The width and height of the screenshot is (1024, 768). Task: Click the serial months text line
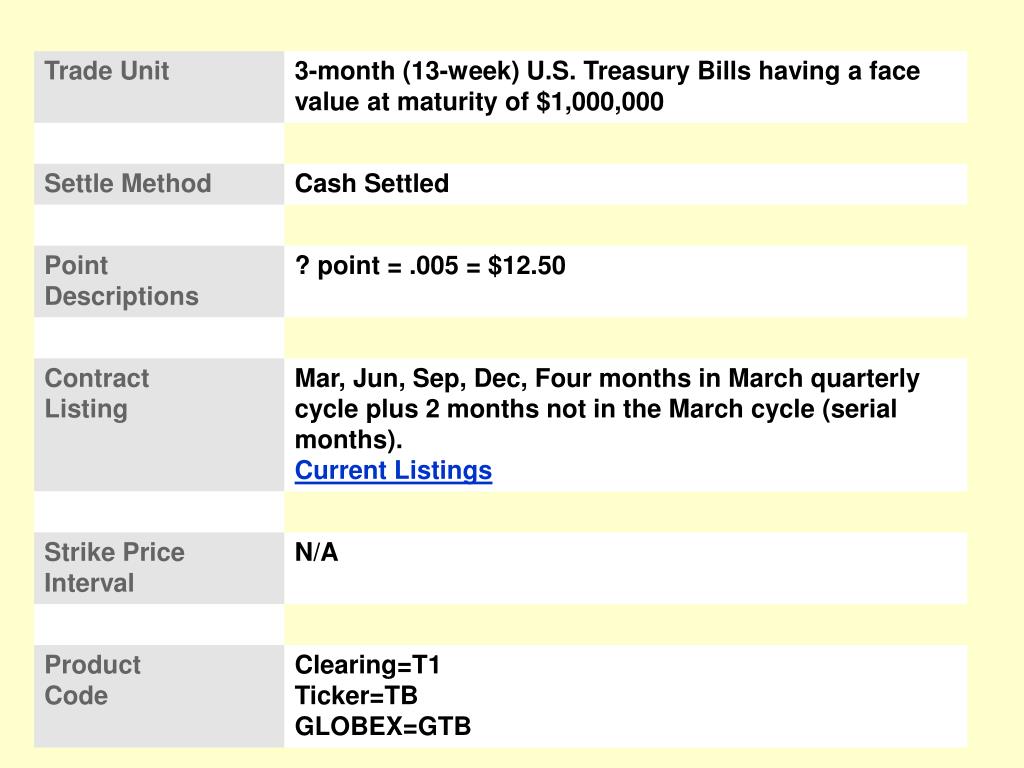pos(348,440)
